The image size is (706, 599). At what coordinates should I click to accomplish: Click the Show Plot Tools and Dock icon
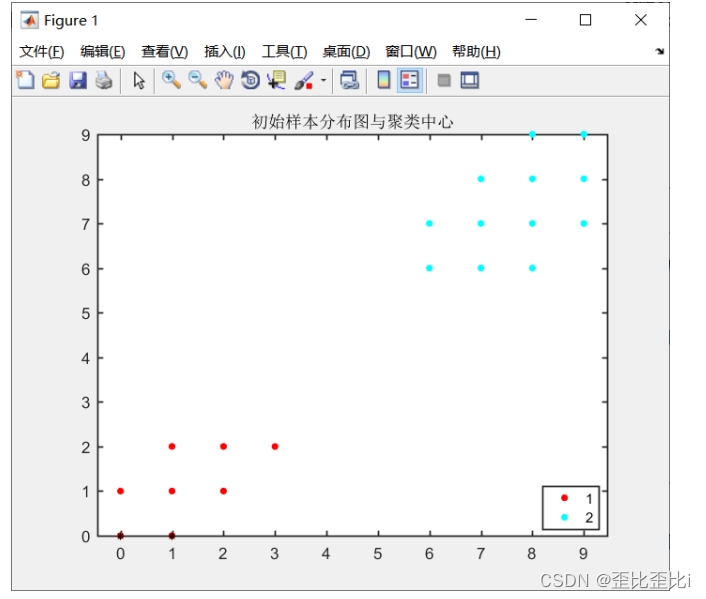[470, 80]
